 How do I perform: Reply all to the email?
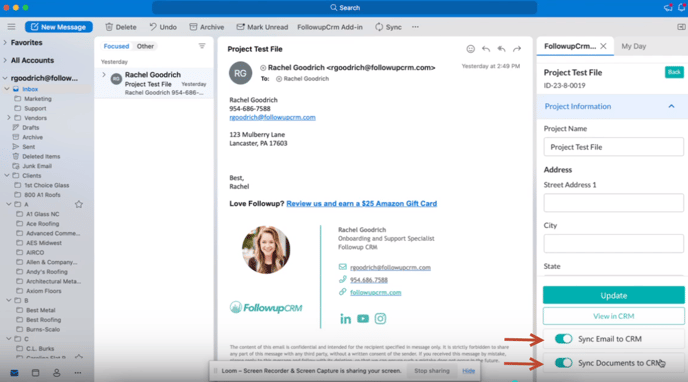[502, 49]
